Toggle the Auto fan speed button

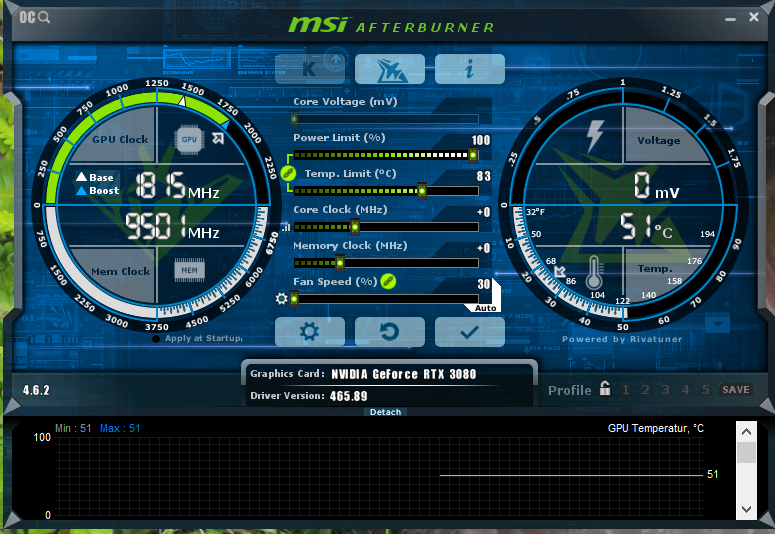485,308
